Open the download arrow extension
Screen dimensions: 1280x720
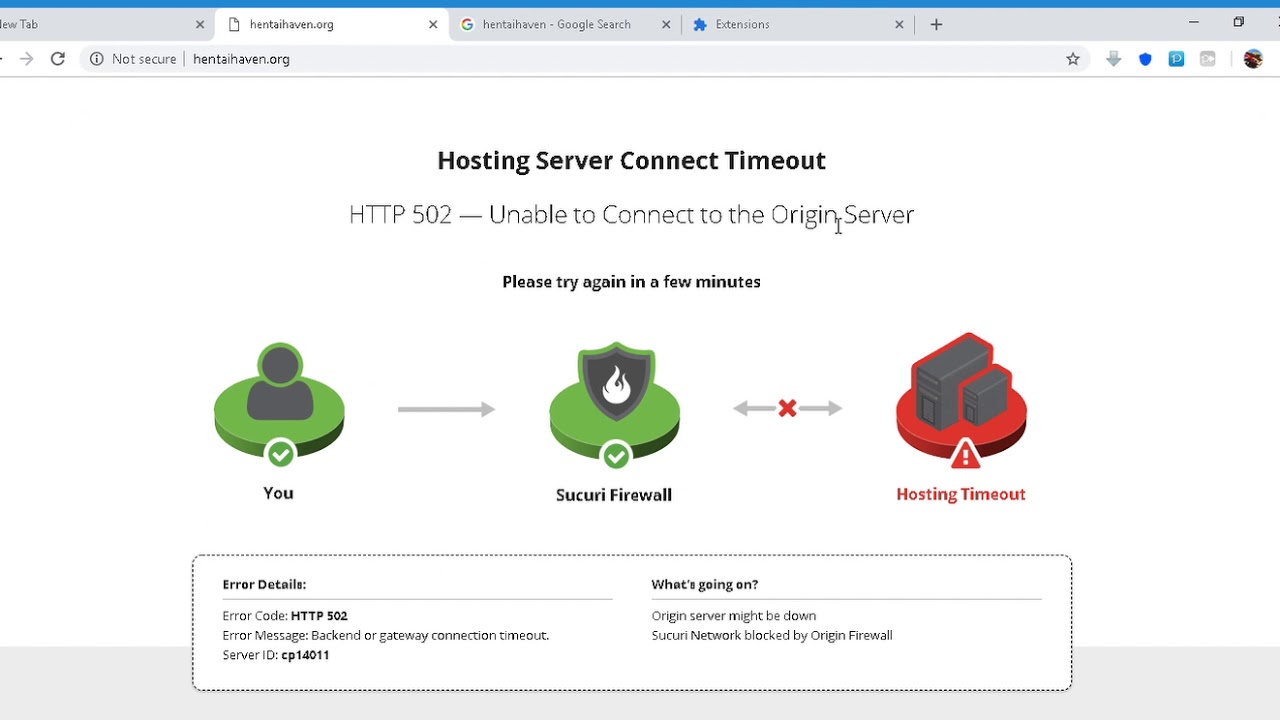tap(1113, 59)
